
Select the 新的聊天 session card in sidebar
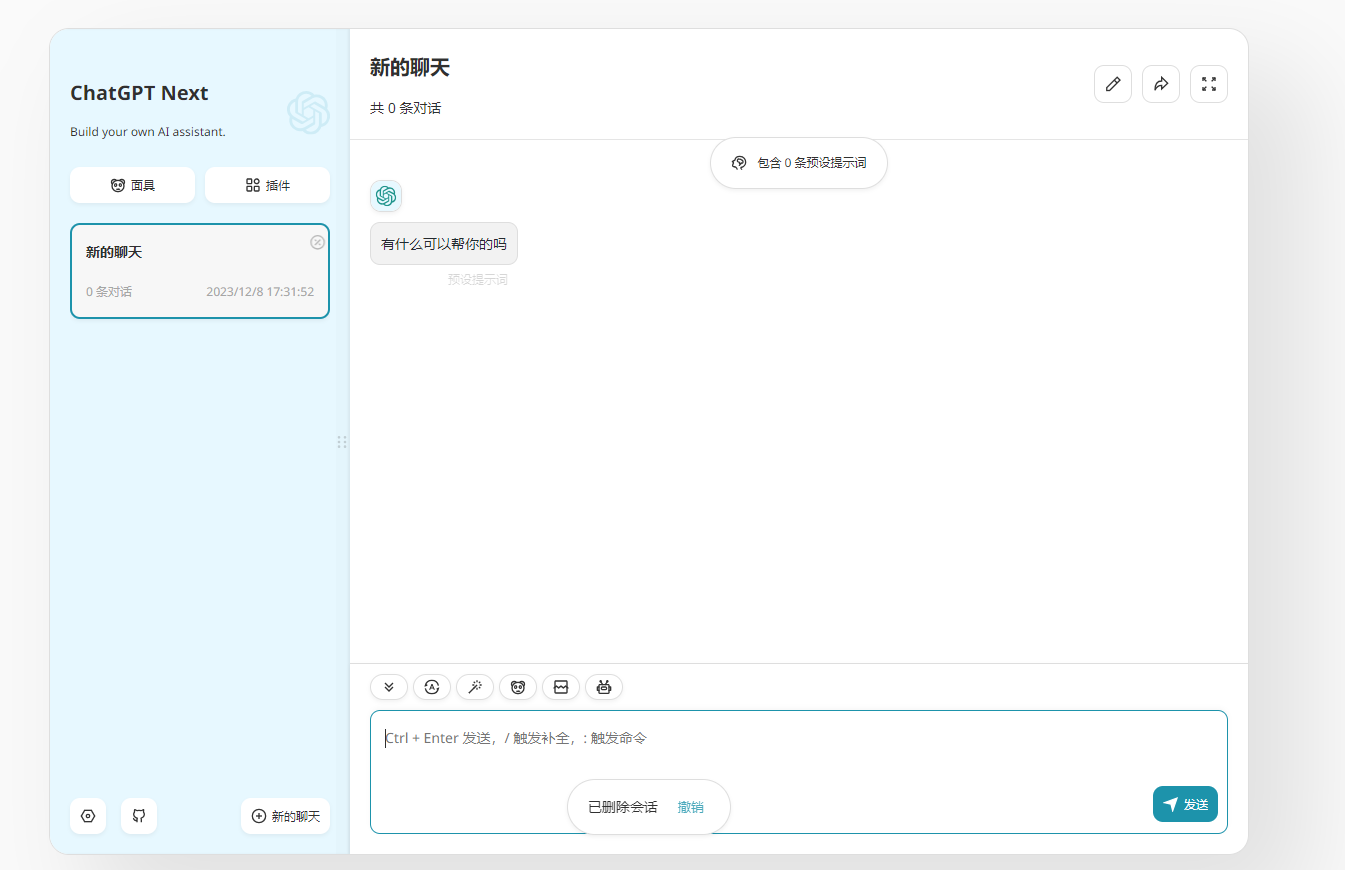[x=200, y=271]
